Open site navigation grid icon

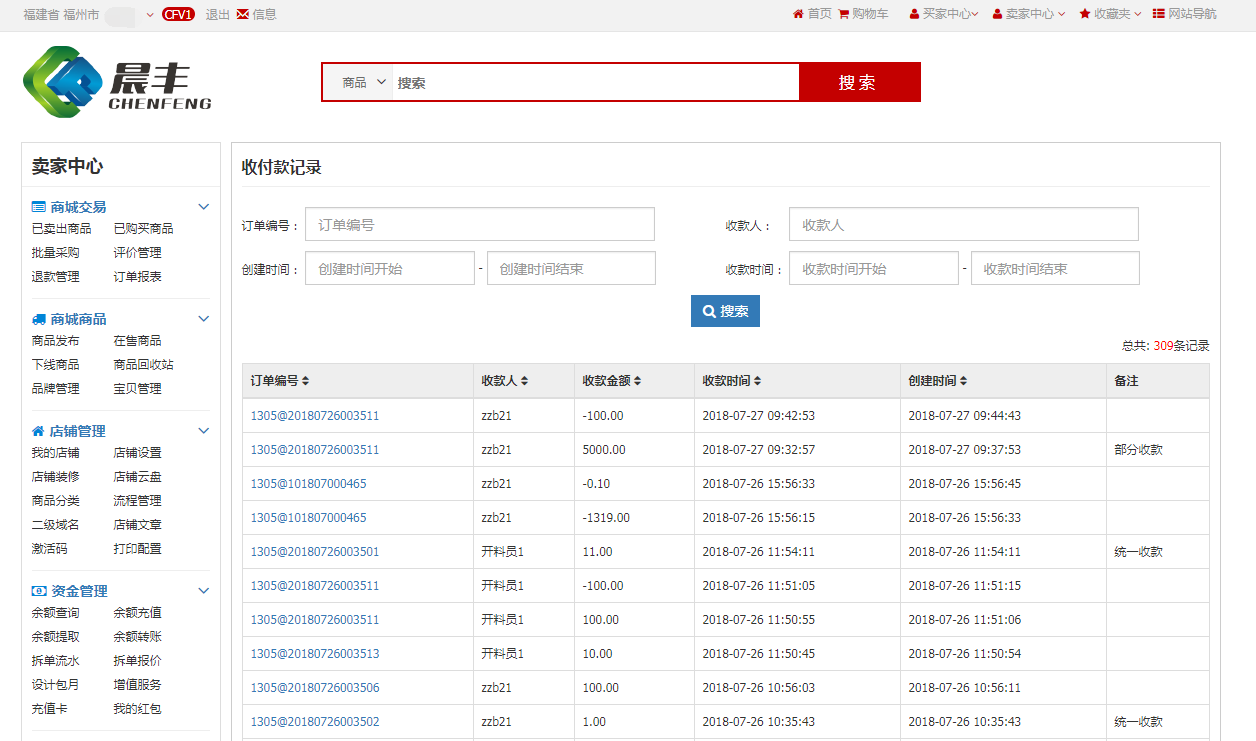coord(1159,14)
